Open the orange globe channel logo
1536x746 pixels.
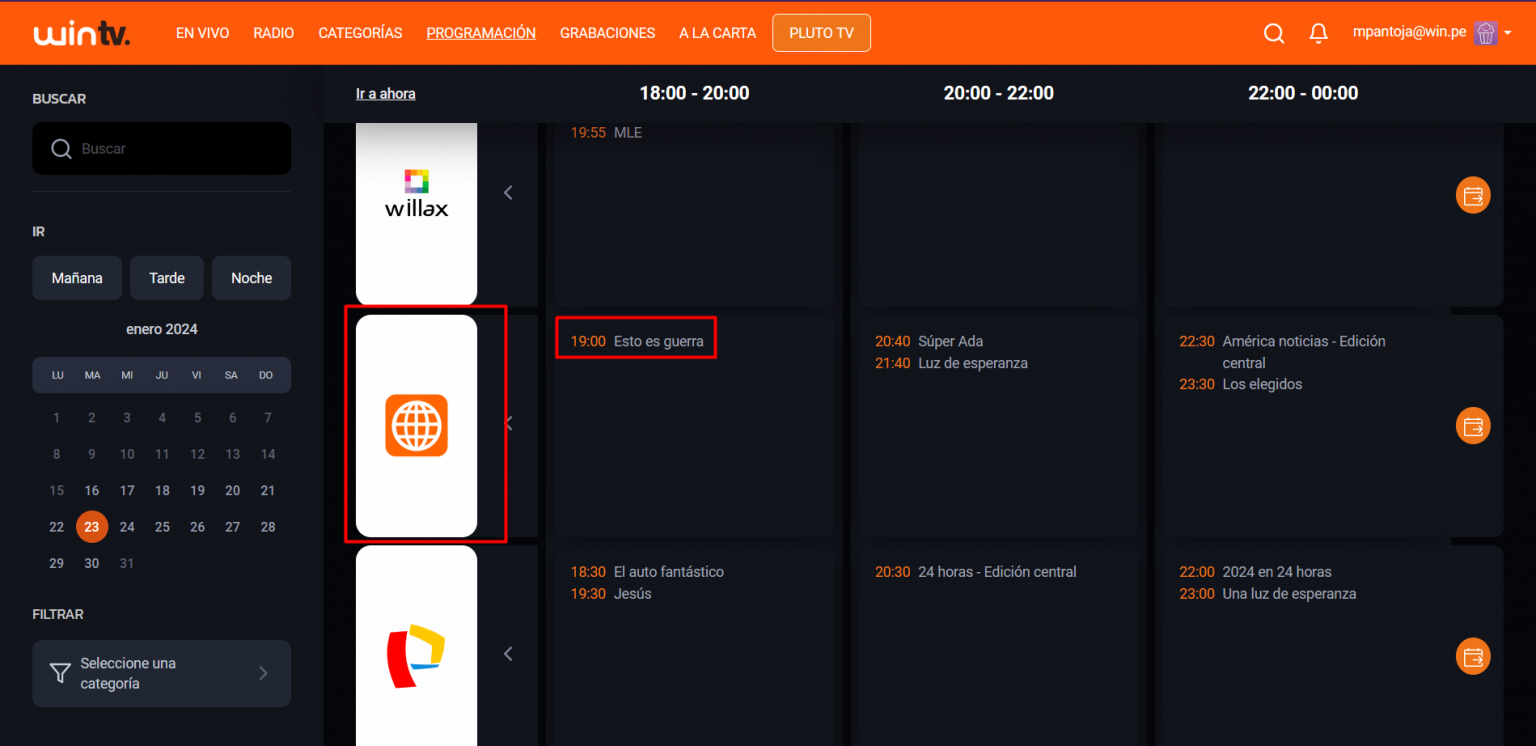click(x=416, y=425)
